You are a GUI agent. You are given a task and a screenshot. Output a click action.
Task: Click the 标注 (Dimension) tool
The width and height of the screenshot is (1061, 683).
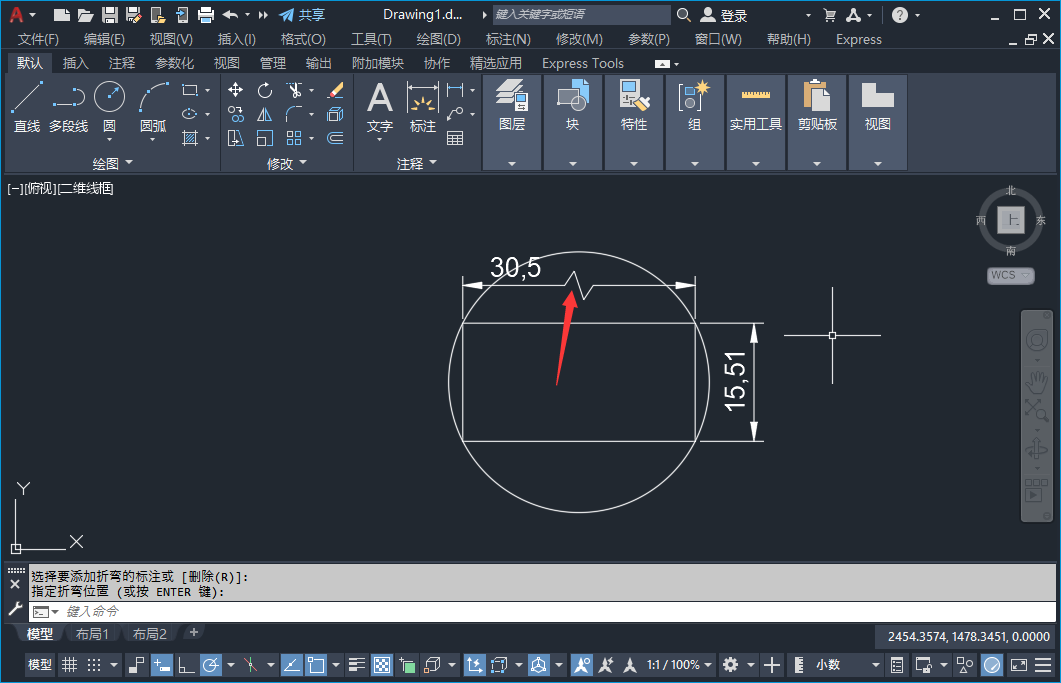click(423, 107)
